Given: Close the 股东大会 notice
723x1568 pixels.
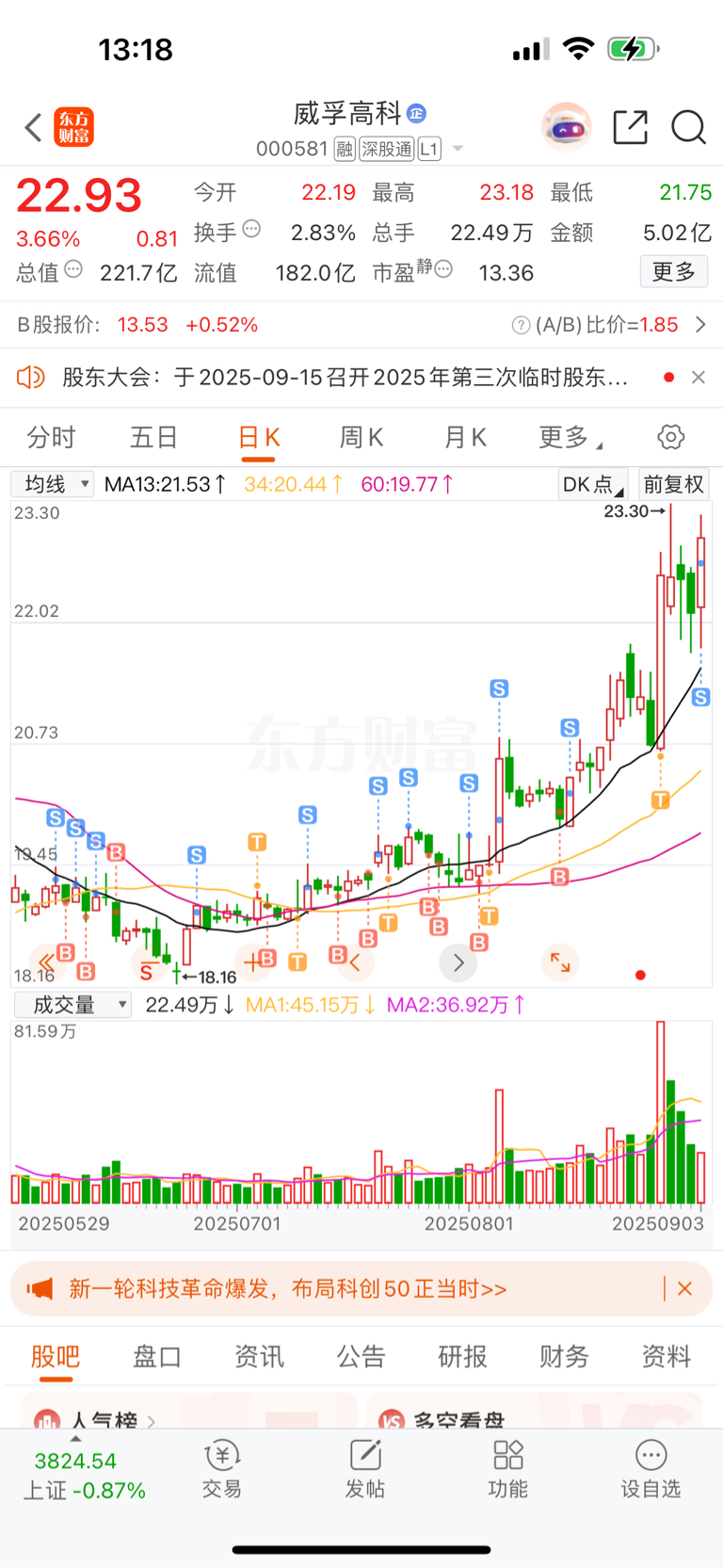Looking at the screenshot, I should point(698,378).
